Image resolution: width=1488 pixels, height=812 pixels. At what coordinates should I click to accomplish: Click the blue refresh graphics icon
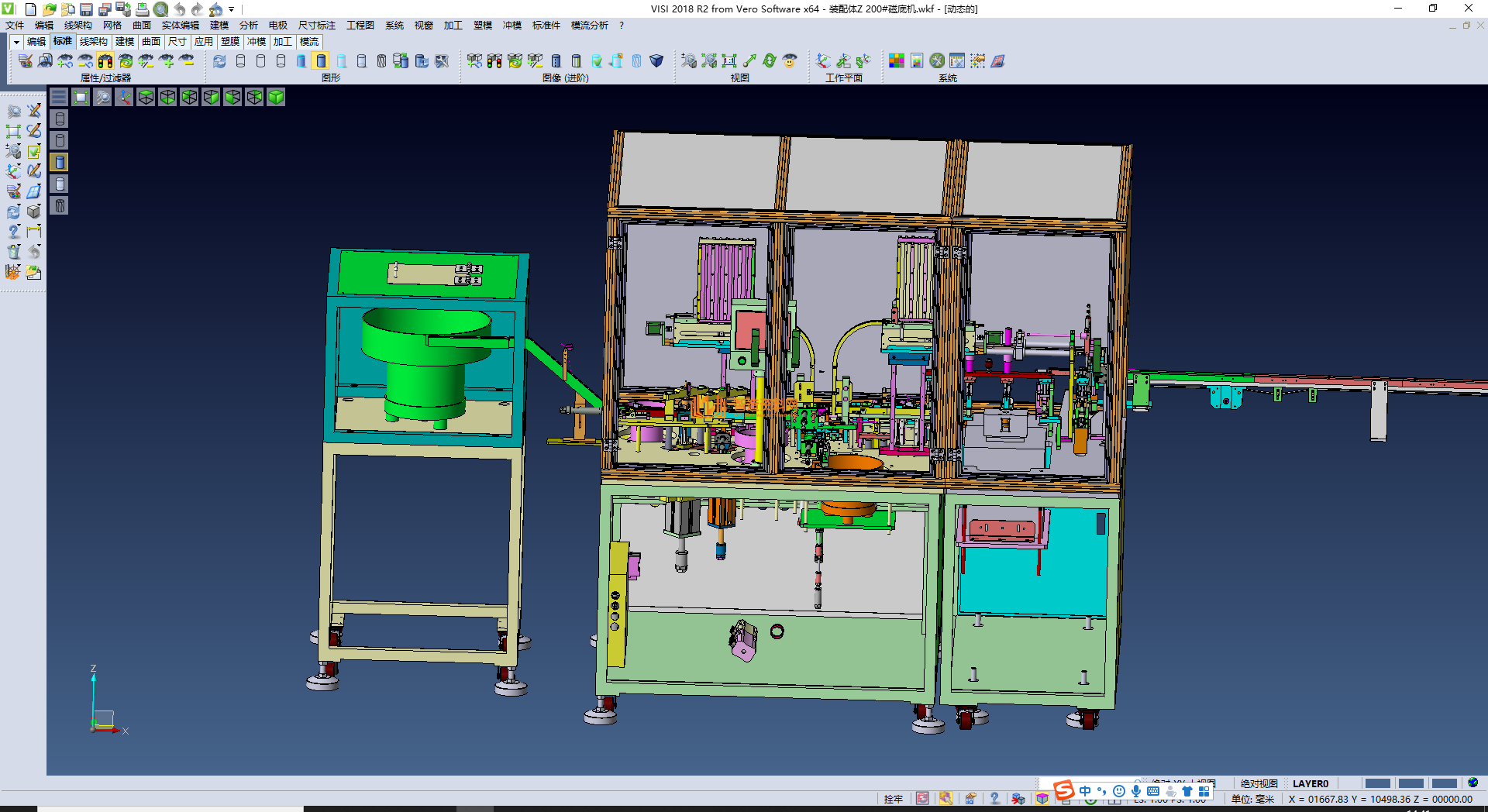coord(219,60)
